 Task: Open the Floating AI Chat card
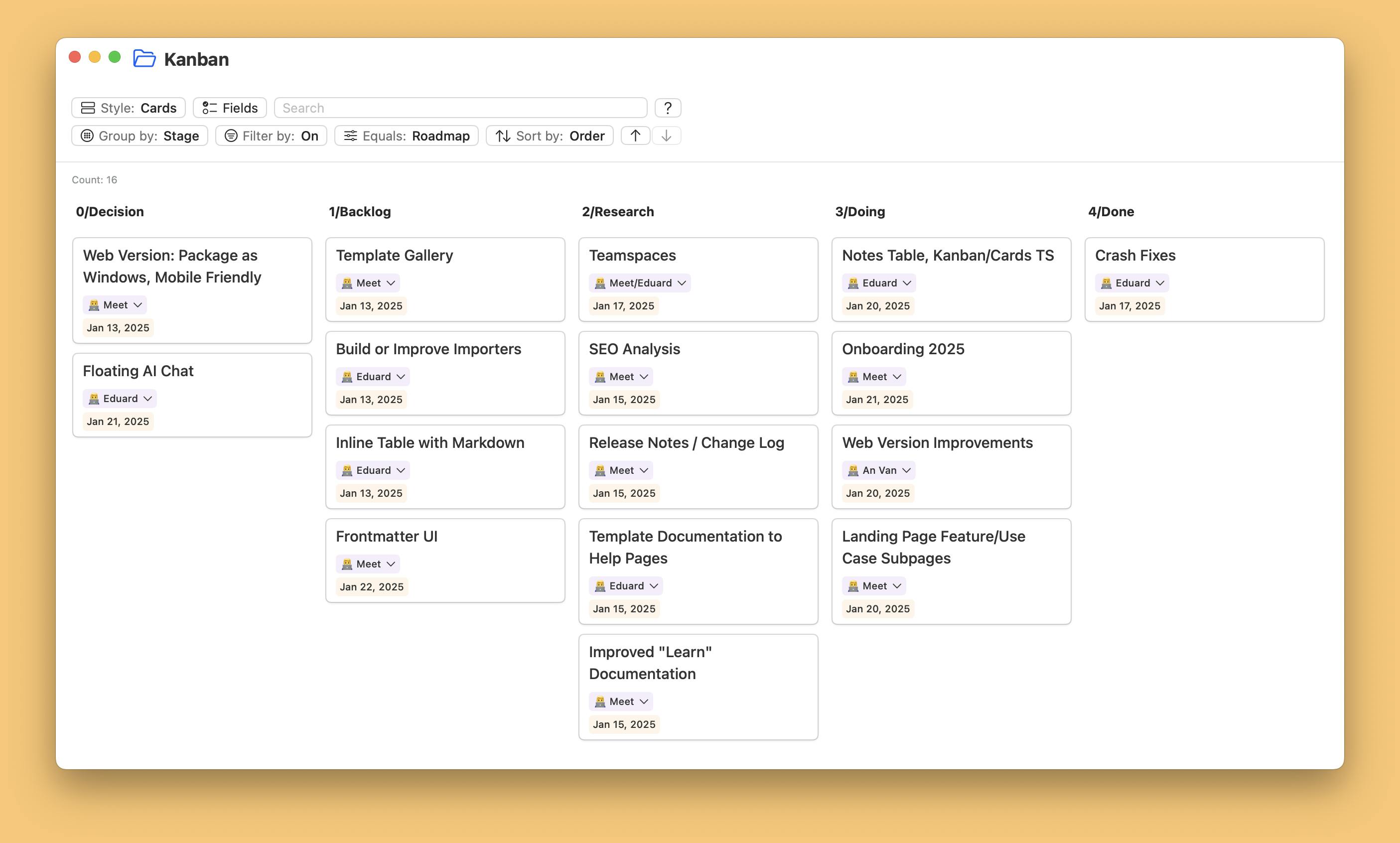[138, 370]
